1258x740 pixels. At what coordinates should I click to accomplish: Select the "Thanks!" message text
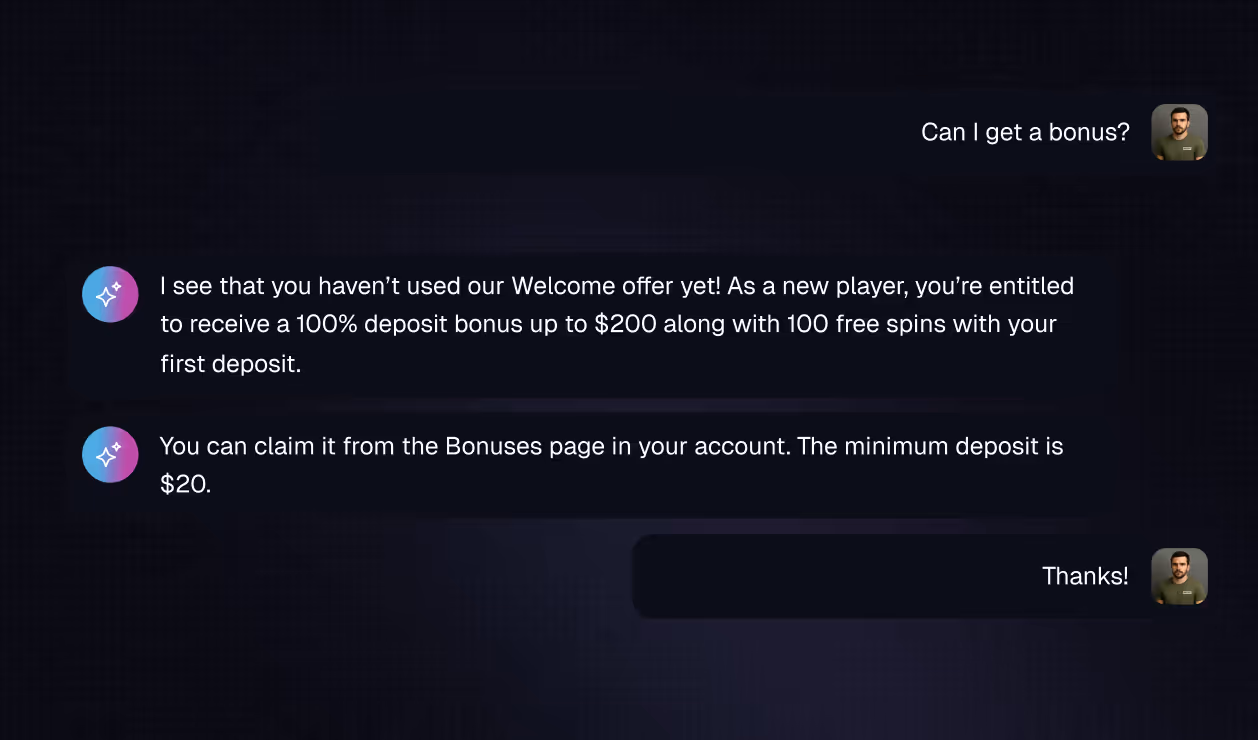1085,576
